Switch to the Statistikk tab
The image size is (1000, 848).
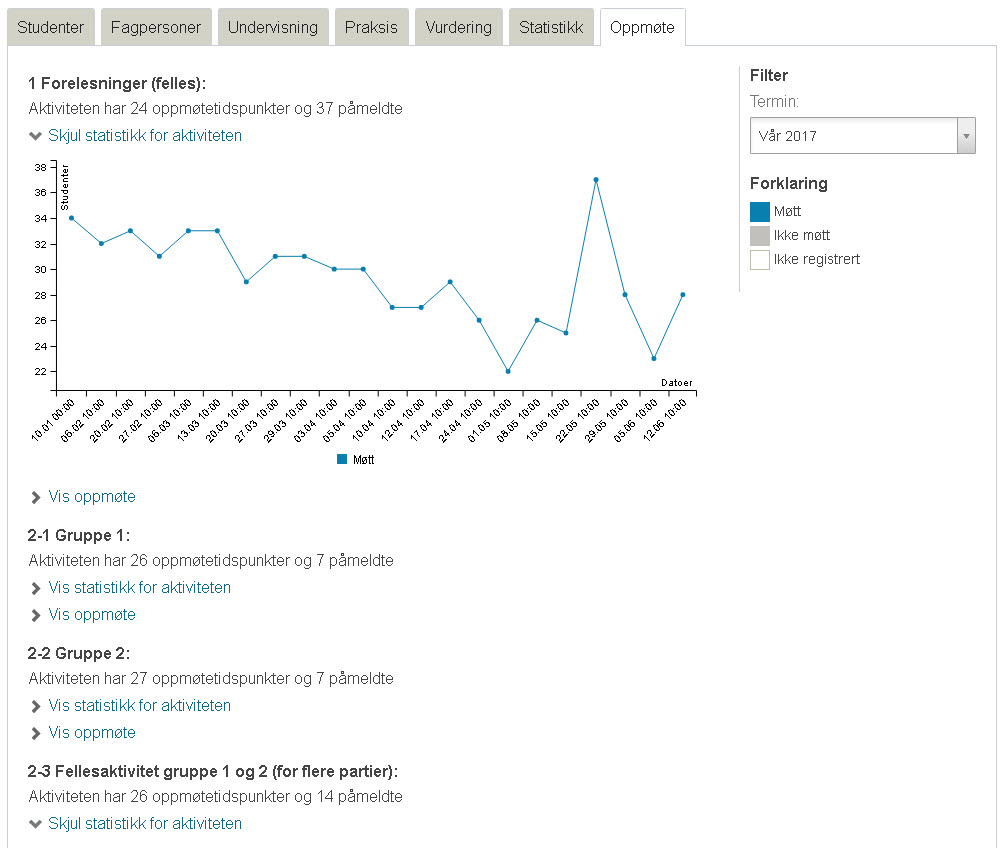(x=551, y=27)
